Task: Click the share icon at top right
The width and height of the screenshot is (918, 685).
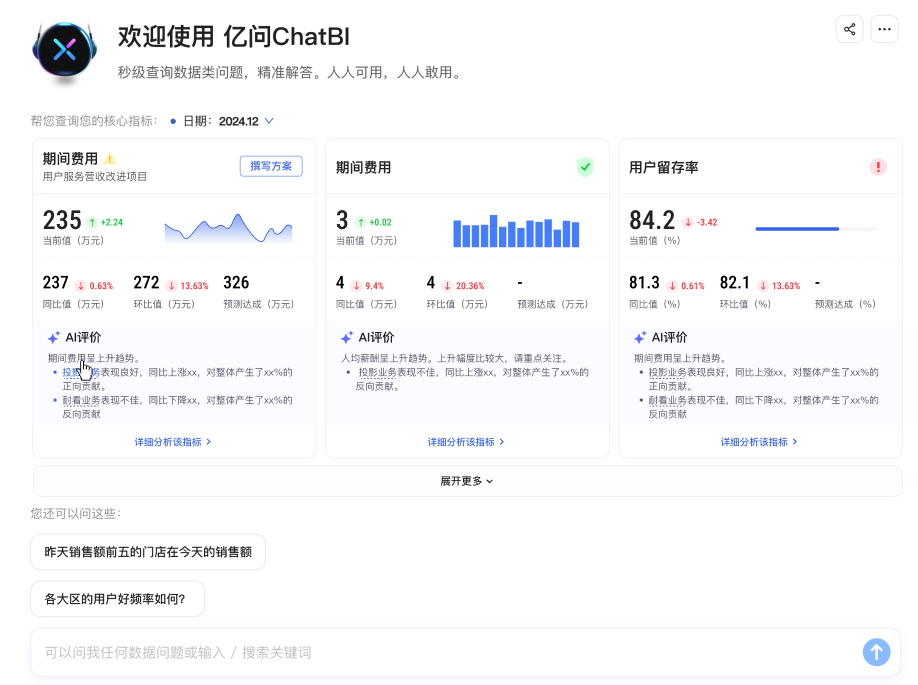Action: coord(849,29)
